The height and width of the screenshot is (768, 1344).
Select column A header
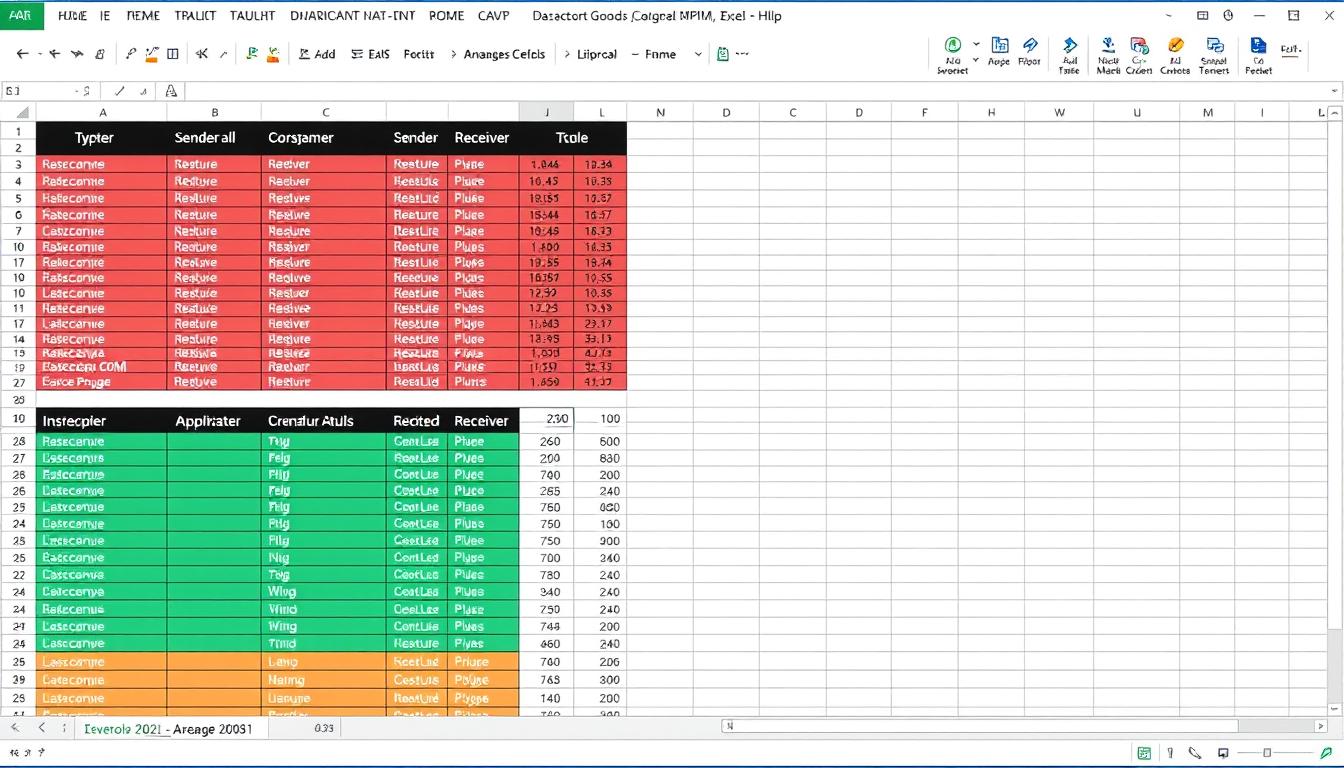coord(101,113)
